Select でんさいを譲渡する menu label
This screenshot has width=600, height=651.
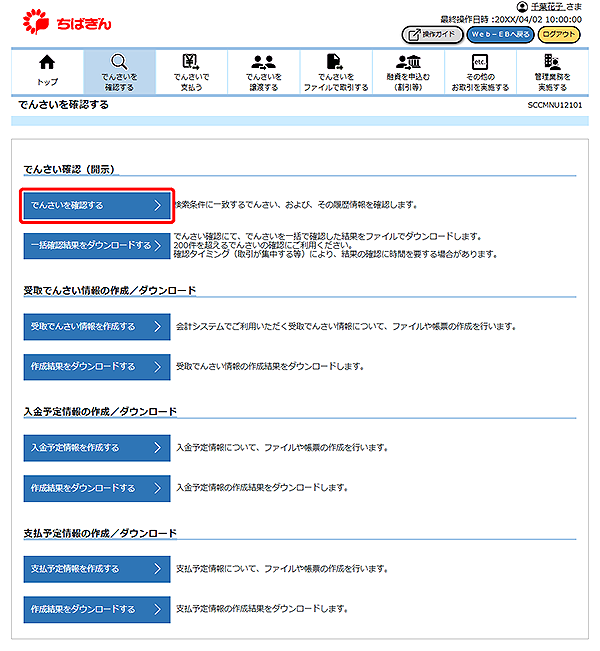[263, 82]
